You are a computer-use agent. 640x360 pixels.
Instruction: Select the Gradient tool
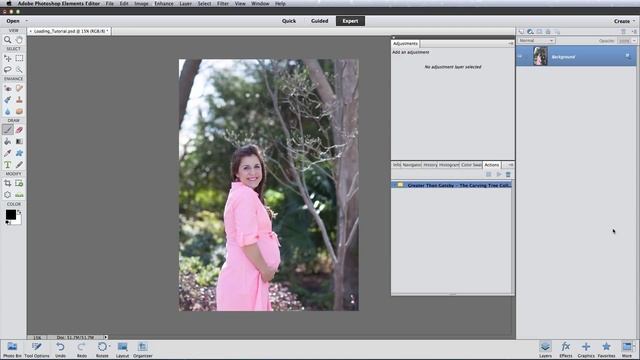click(x=19, y=141)
